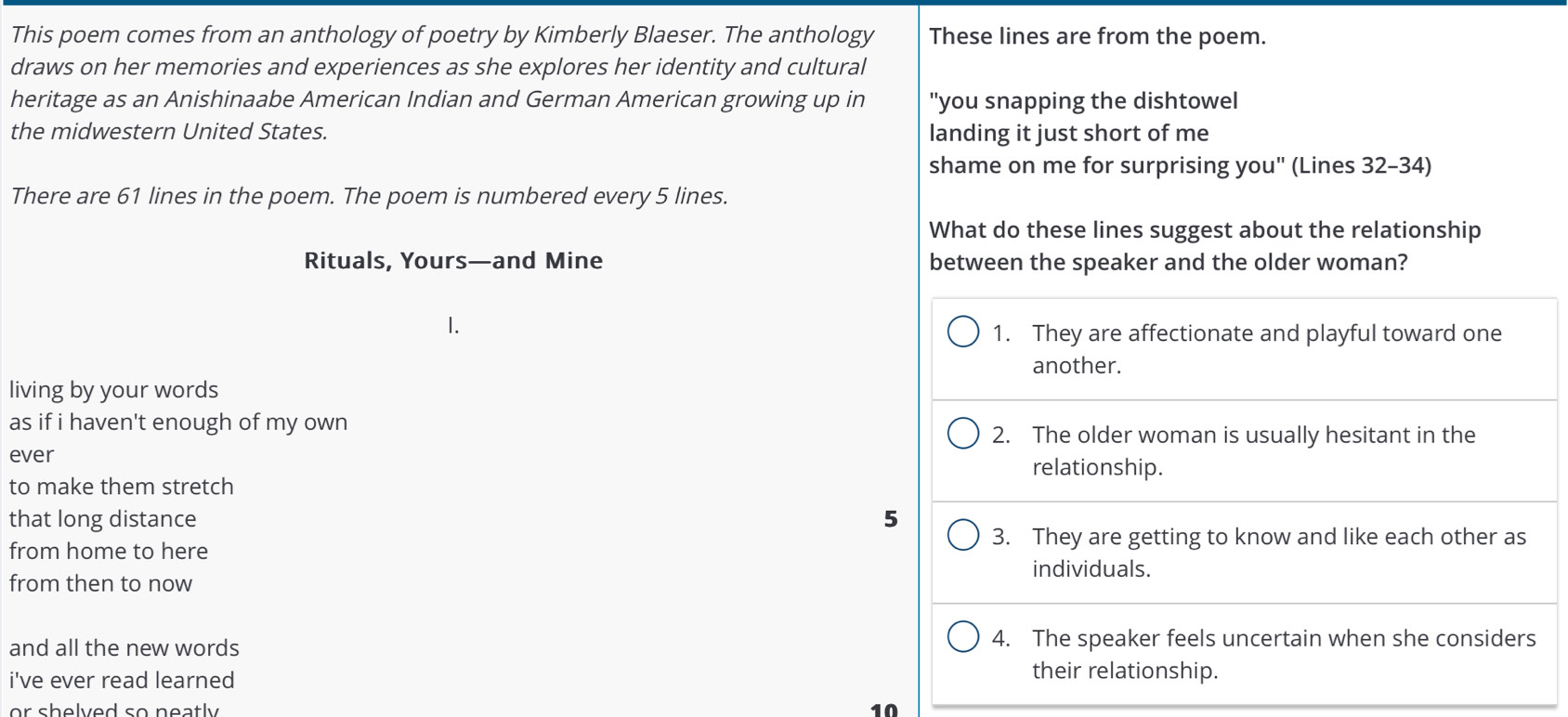Screen dimensions: 1568x717
Task: Click the vertical divider between passage and question
Action: (919, 360)
